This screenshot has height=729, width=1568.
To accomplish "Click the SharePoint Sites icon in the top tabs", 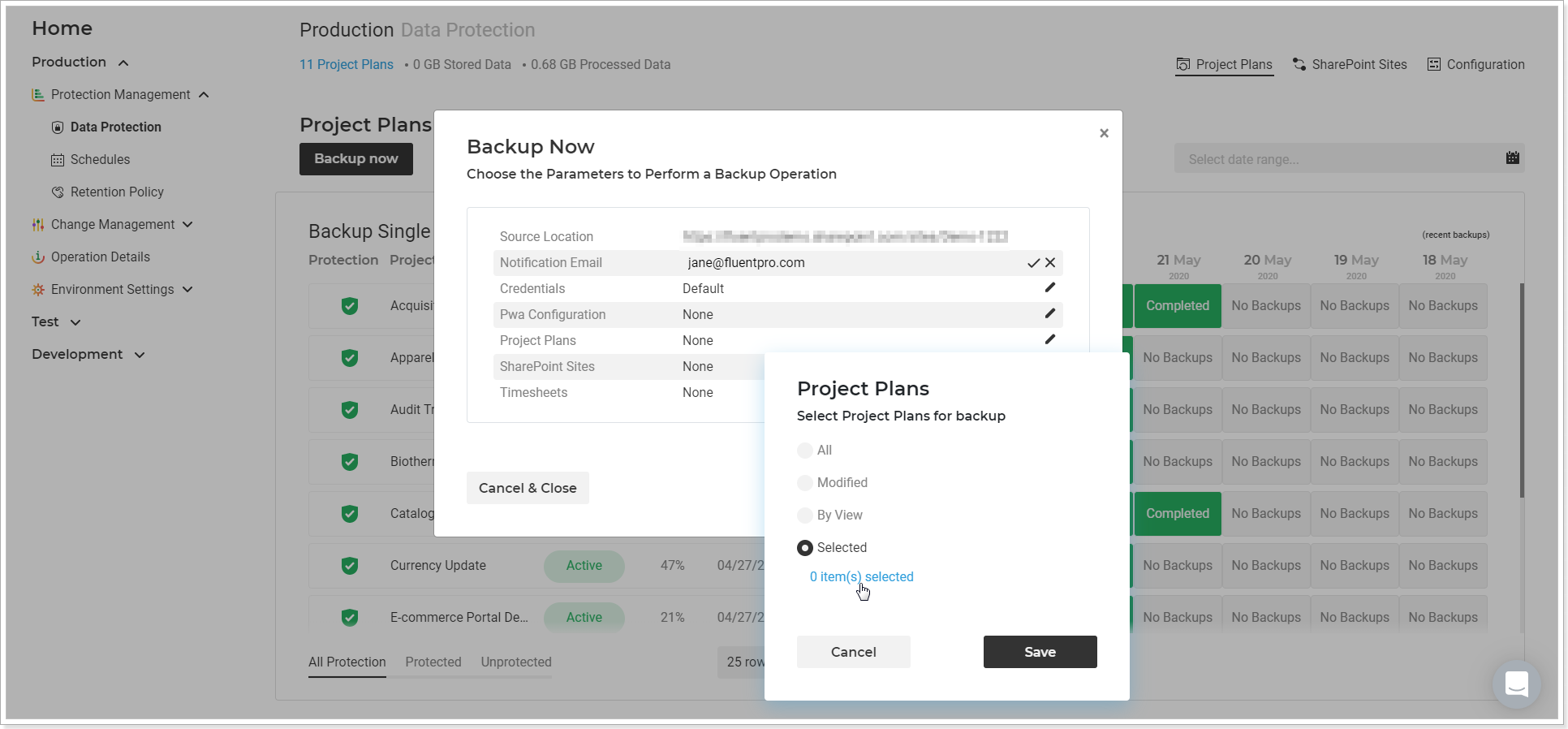I will coord(1299,64).
